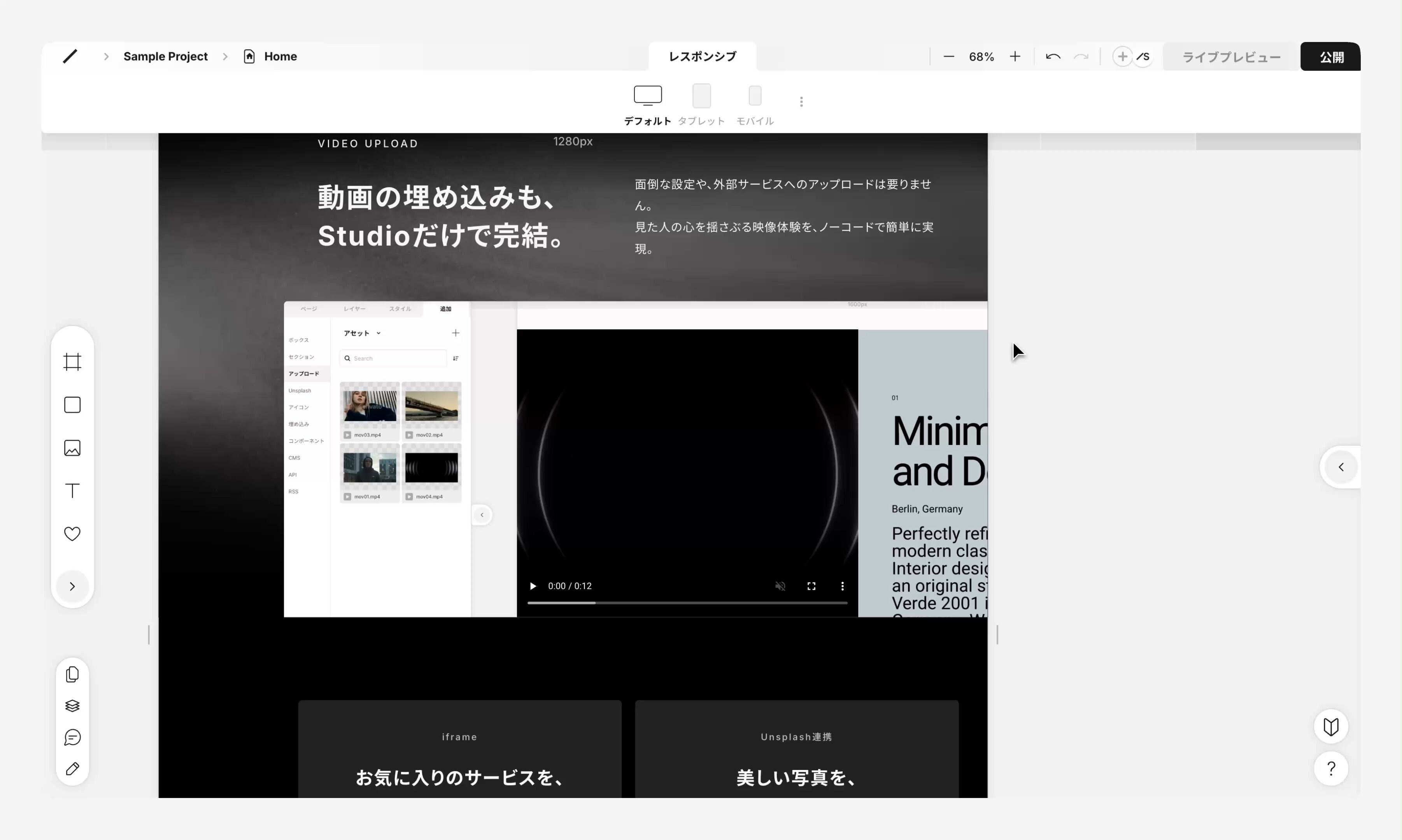1402x840 pixels.
Task: Click the 公開 publish button
Action: (1330, 57)
